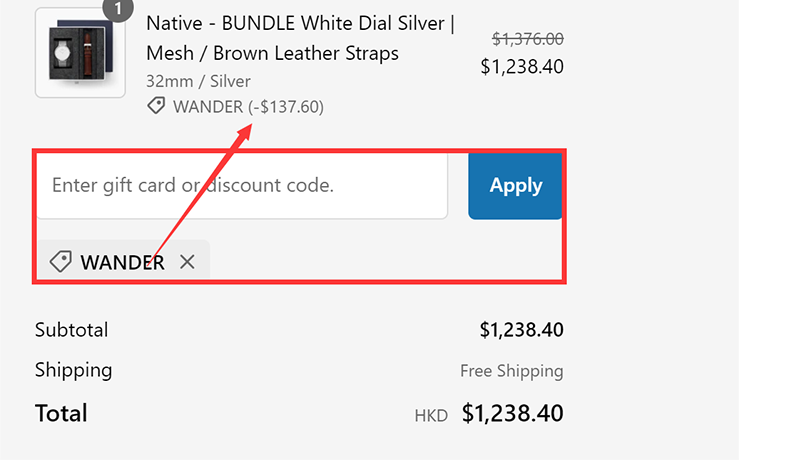Click the quantity badge showing 1
Image resolution: width=800 pixels, height=460 pixels.
pyautogui.click(x=118, y=9)
